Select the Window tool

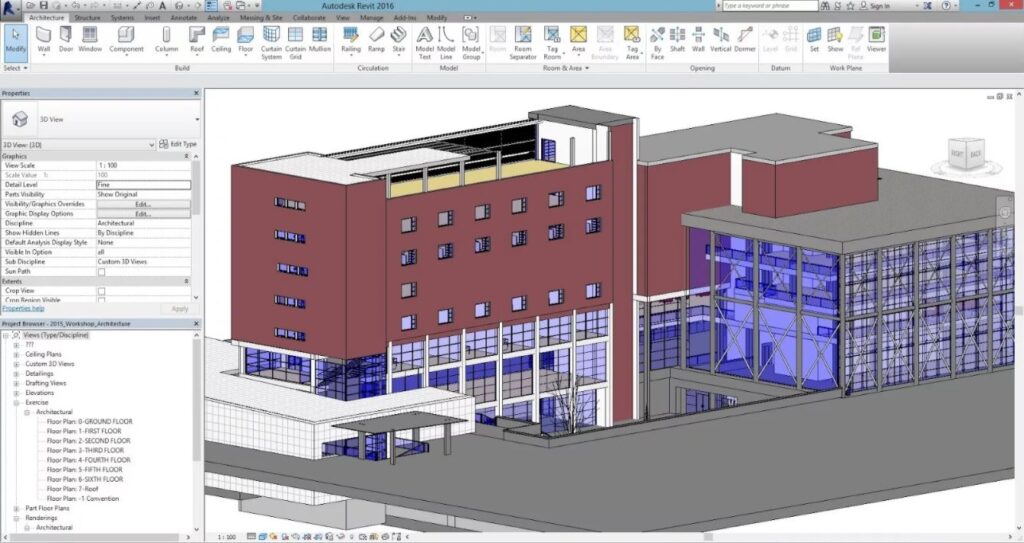coord(90,41)
